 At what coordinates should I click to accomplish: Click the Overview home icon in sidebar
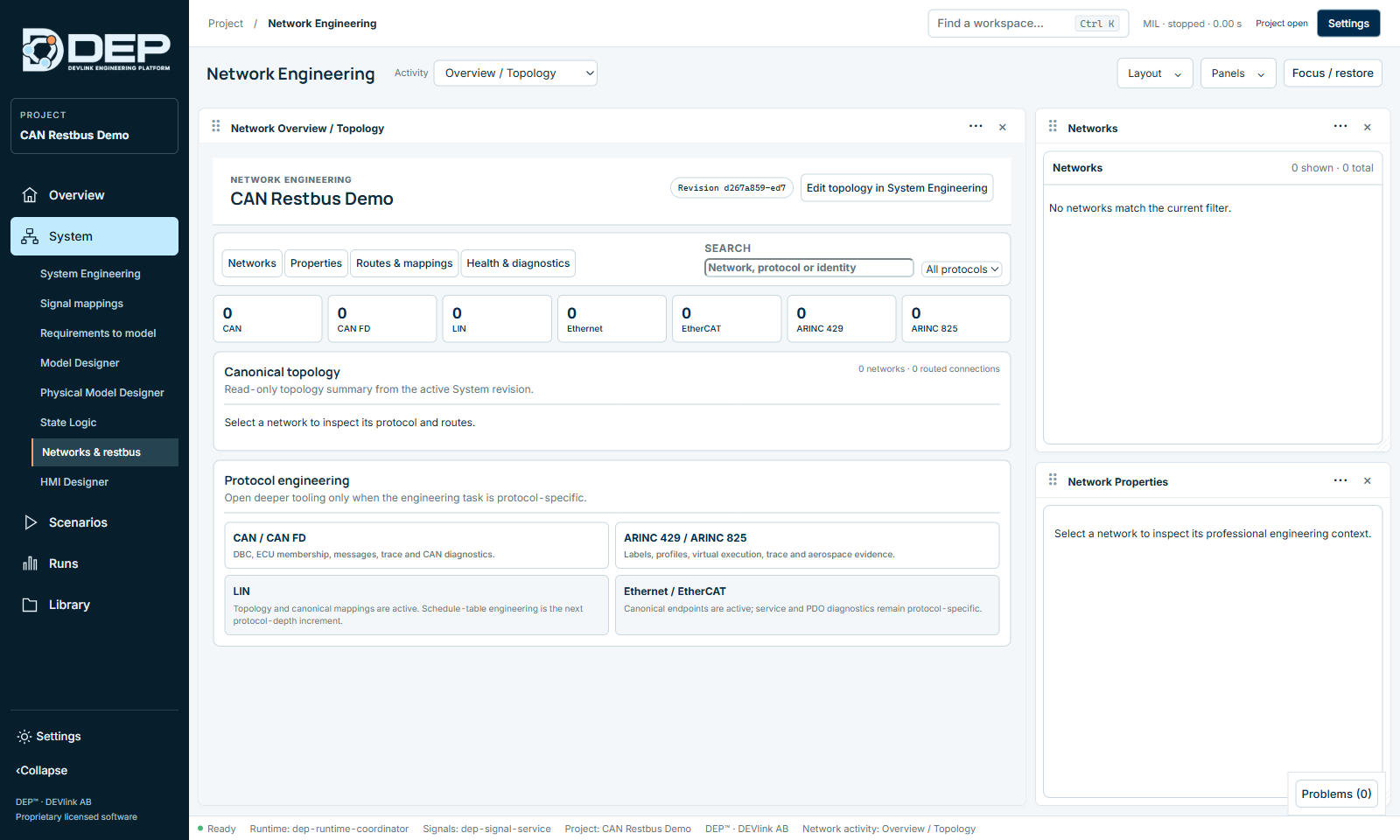click(30, 195)
